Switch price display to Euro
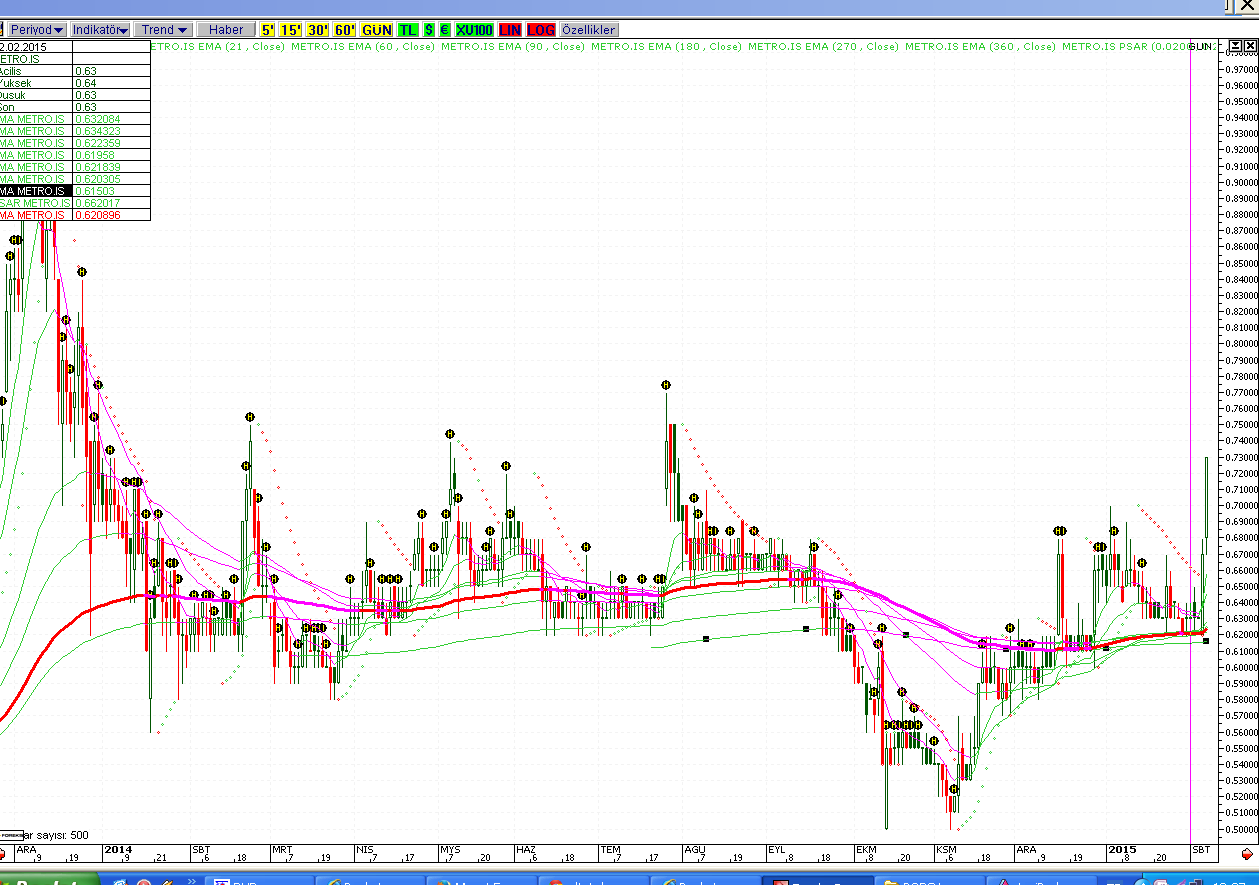 tap(444, 30)
